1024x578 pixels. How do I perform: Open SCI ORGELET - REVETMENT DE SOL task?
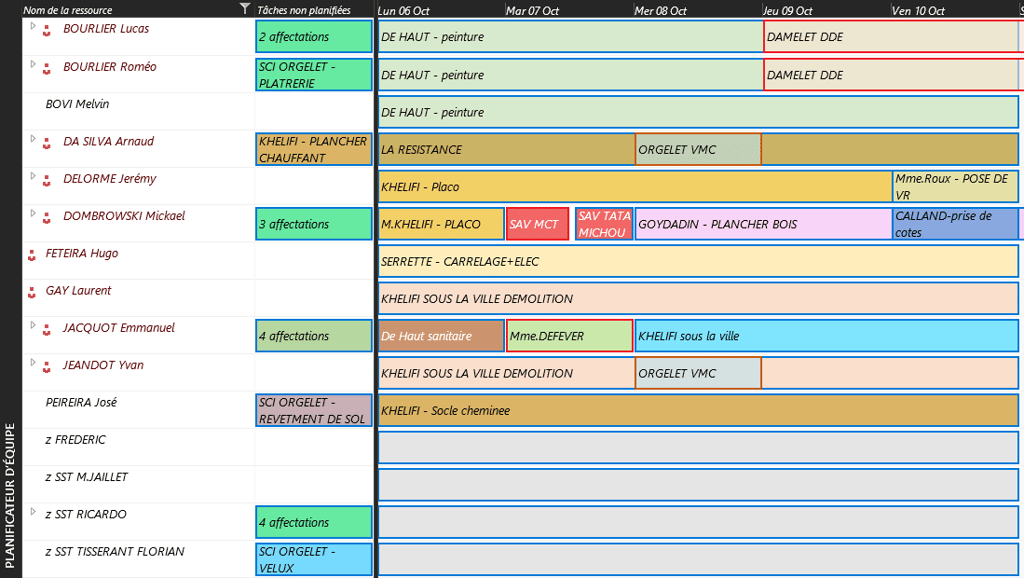pyautogui.click(x=313, y=410)
